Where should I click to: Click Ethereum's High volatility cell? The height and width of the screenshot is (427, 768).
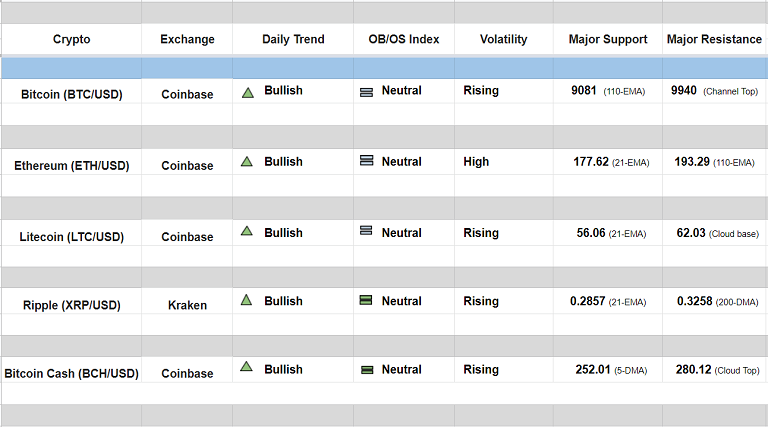click(x=476, y=162)
